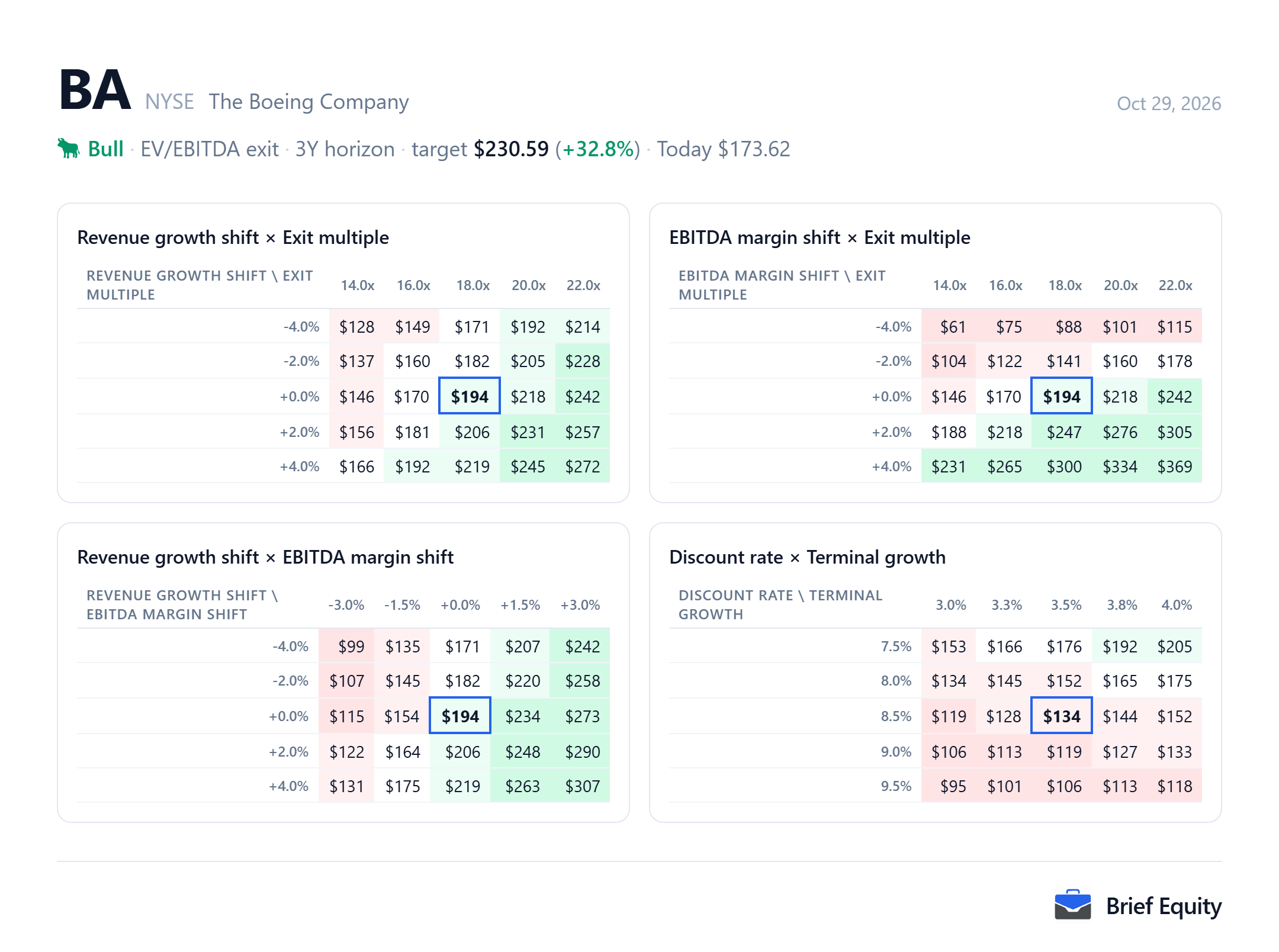The image size is (1279, 952).
Task: Click the highlighted $134 base case cell
Action: click(1062, 716)
